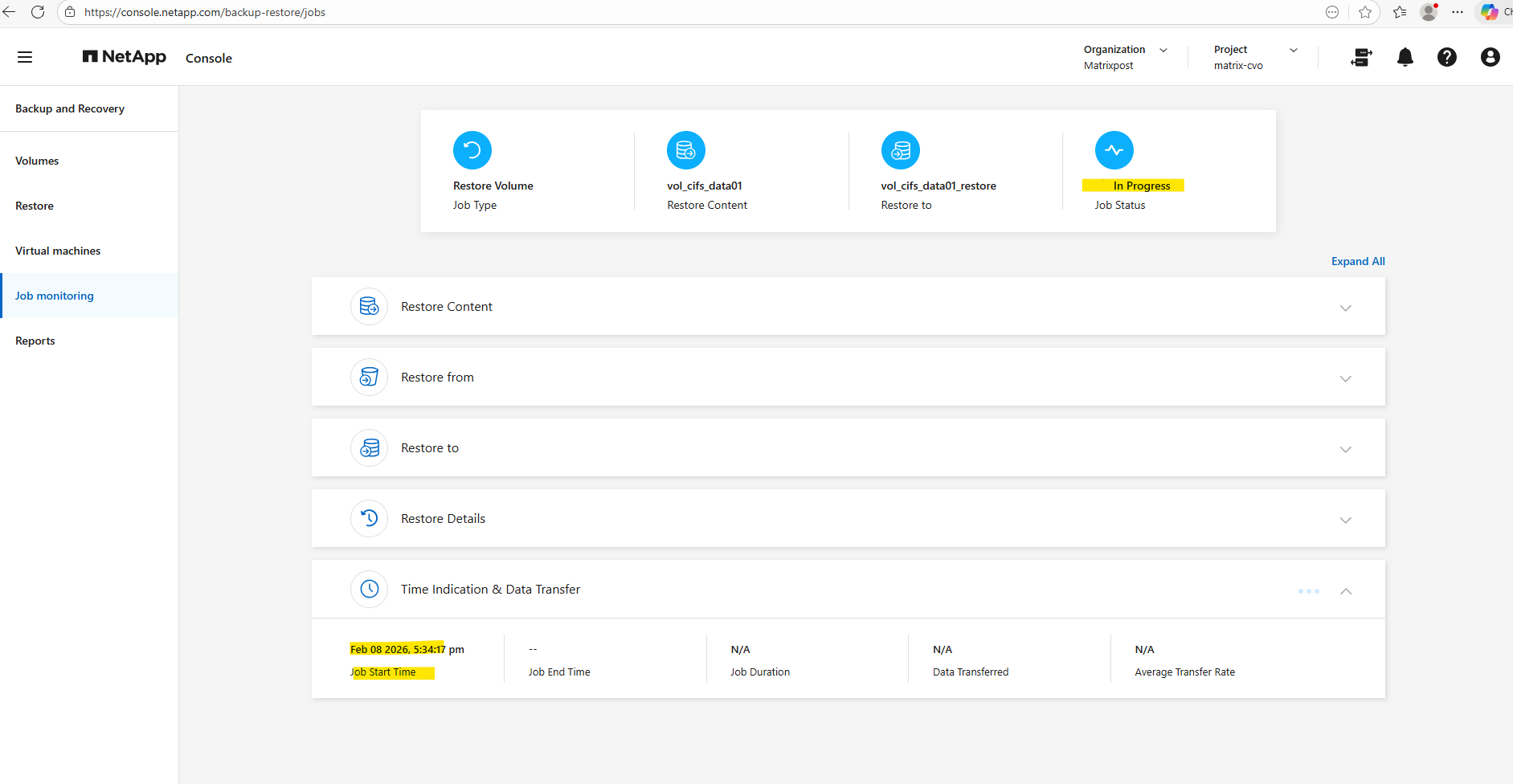1513x784 pixels.
Task: Open the help question mark icon
Action: pos(1446,57)
